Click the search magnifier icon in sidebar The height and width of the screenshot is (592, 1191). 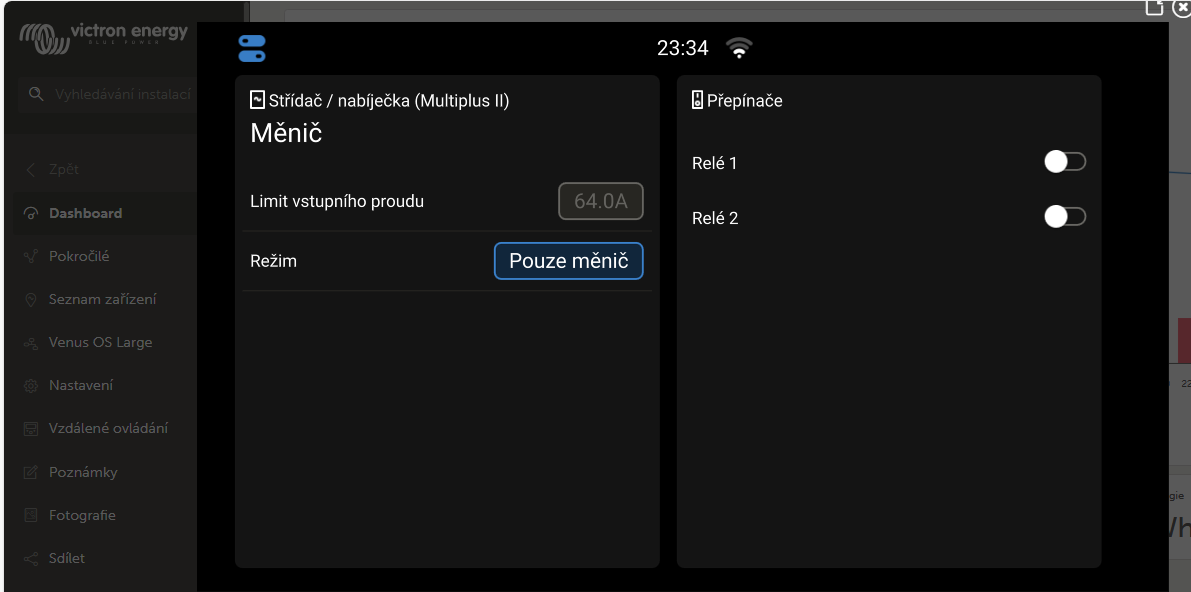(x=36, y=94)
